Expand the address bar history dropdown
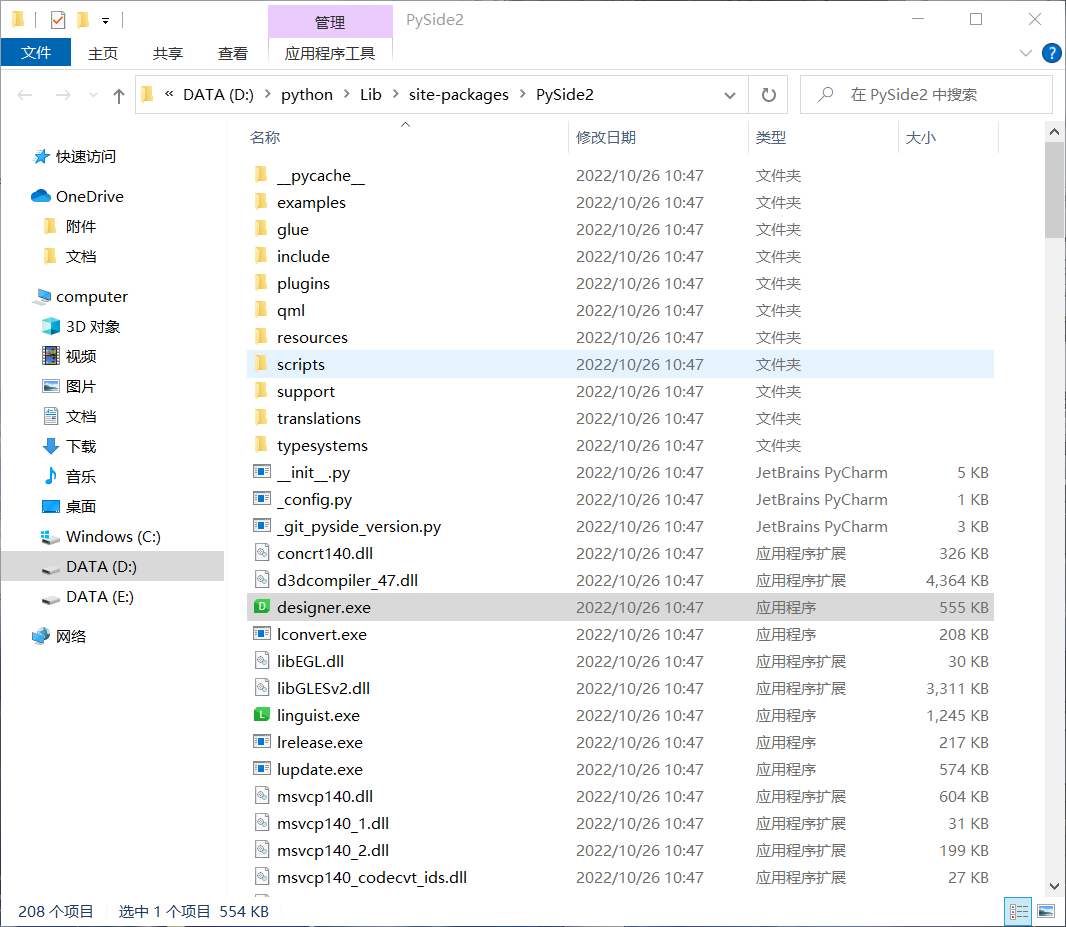Screen dimensions: 1066x927 click(730, 95)
